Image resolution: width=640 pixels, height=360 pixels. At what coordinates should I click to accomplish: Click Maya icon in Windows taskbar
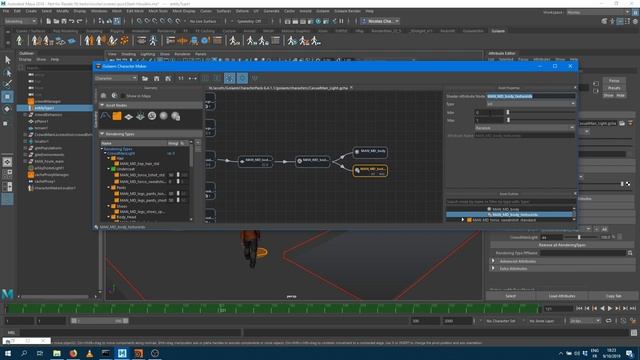tap(122, 353)
